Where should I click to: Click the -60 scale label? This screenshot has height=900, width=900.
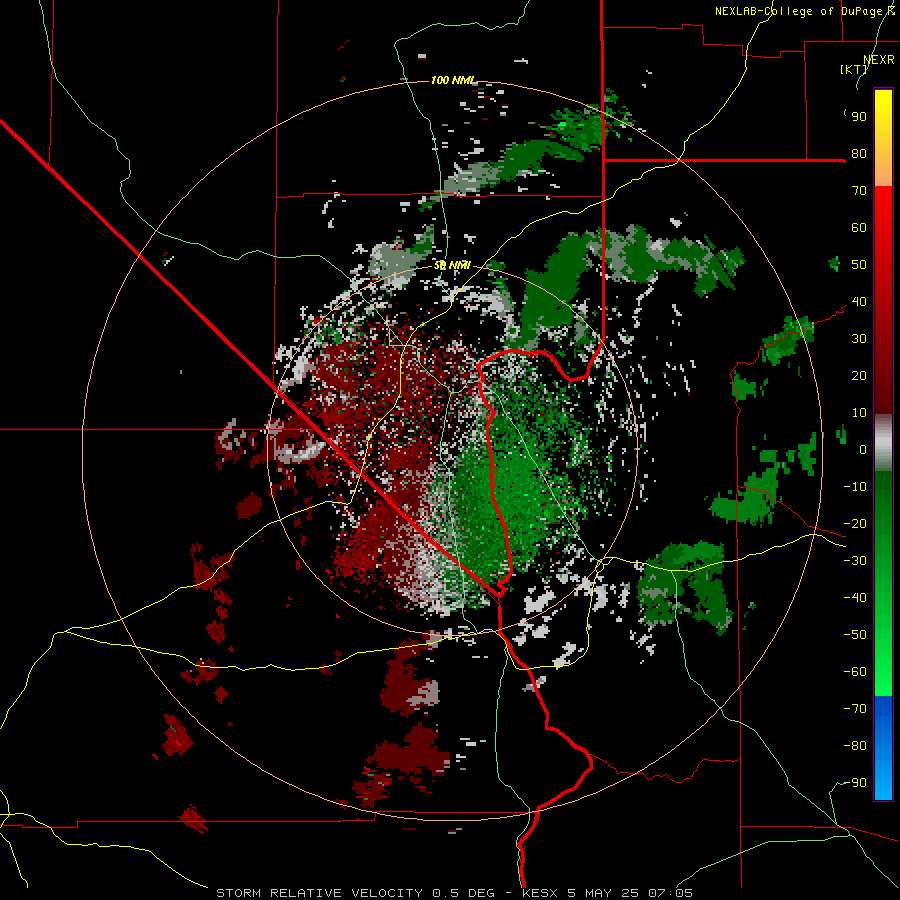[x=855, y=672]
